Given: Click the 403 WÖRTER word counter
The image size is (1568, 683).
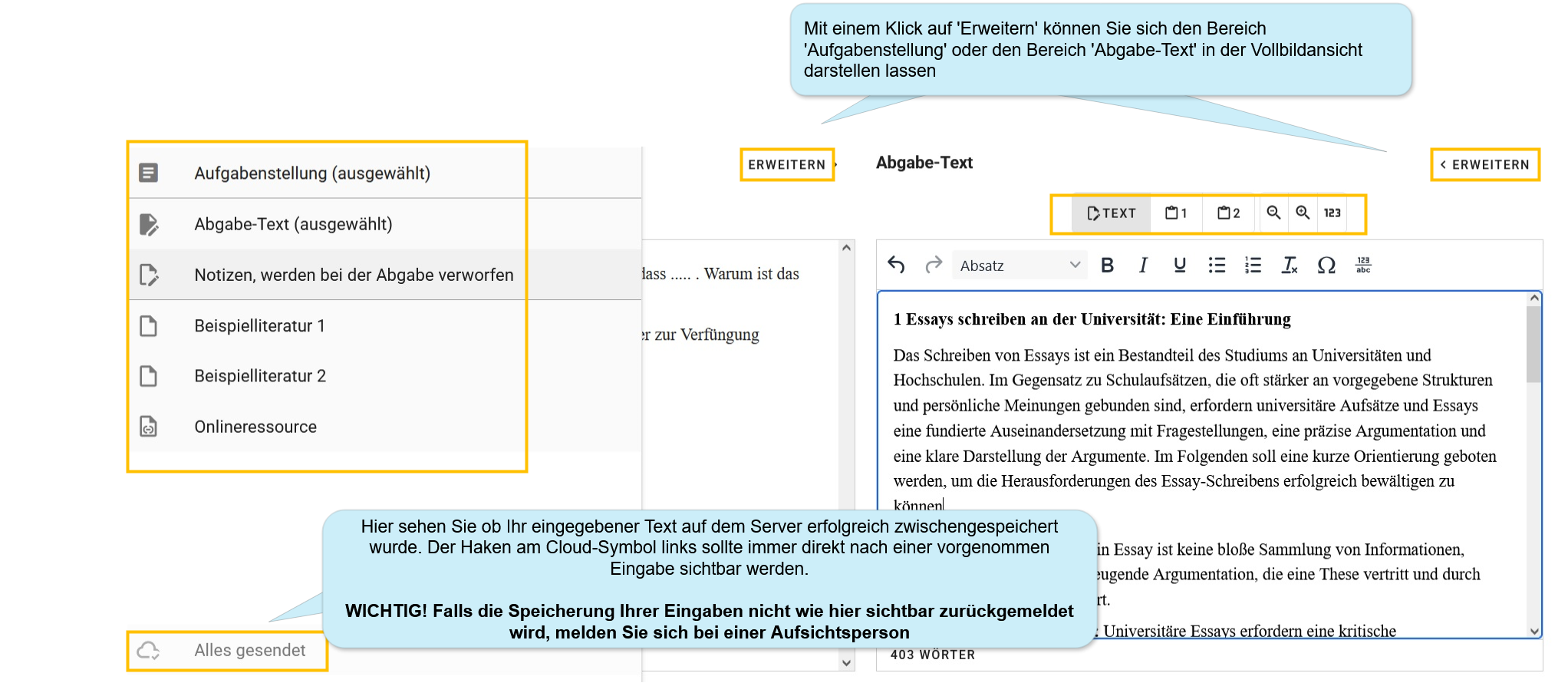Looking at the screenshot, I should (933, 655).
